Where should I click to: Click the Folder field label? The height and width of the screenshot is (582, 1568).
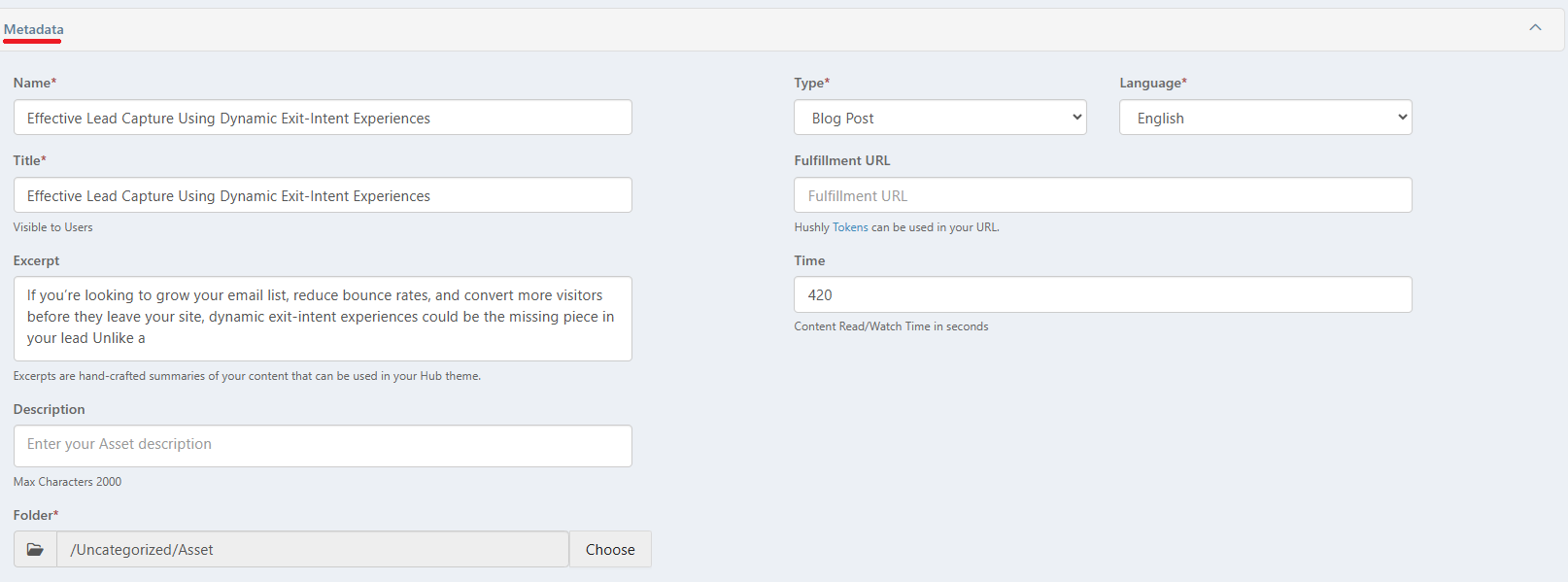point(36,515)
